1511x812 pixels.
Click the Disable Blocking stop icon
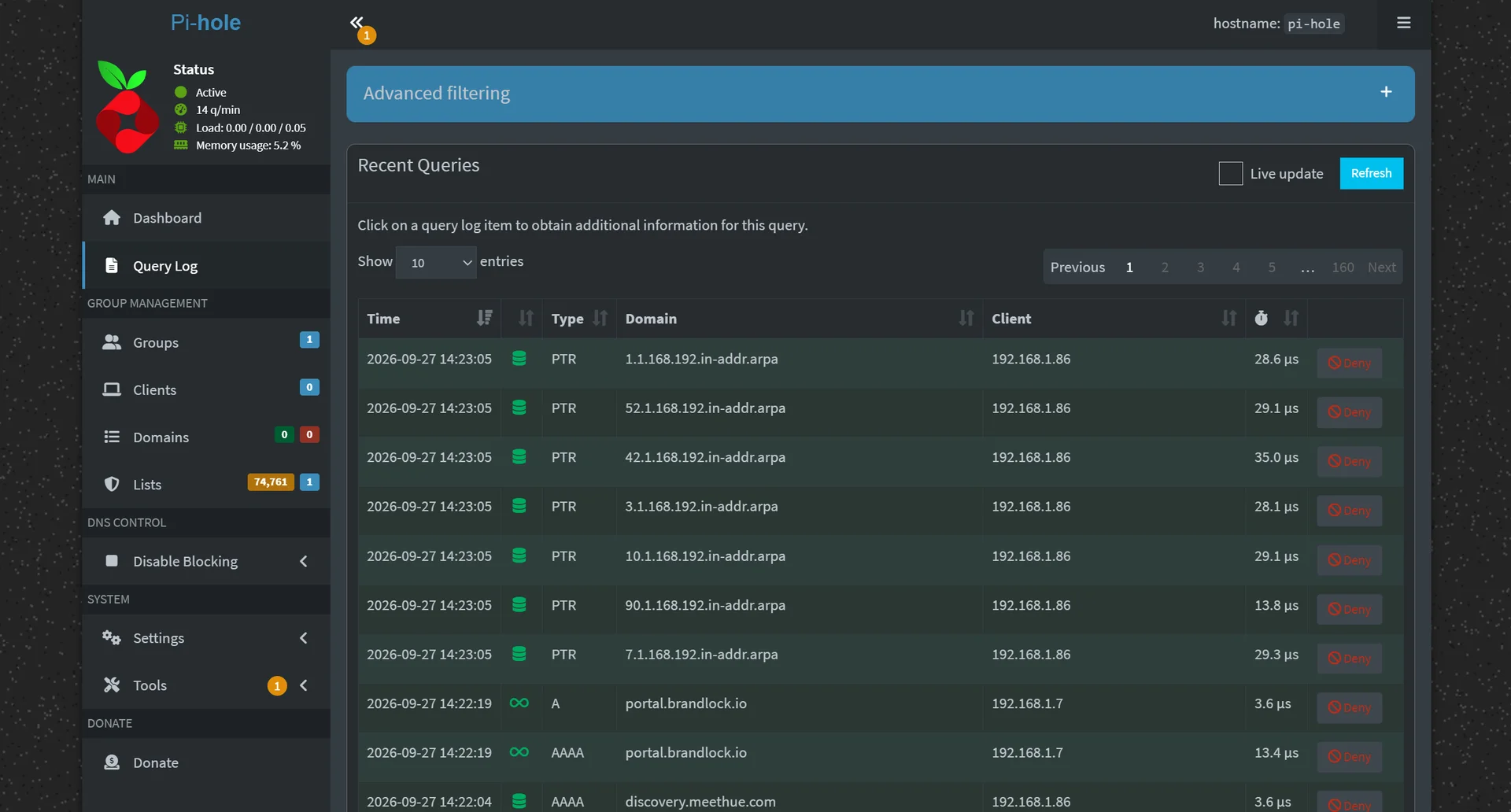pyautogui.click(x=112, y=560)
